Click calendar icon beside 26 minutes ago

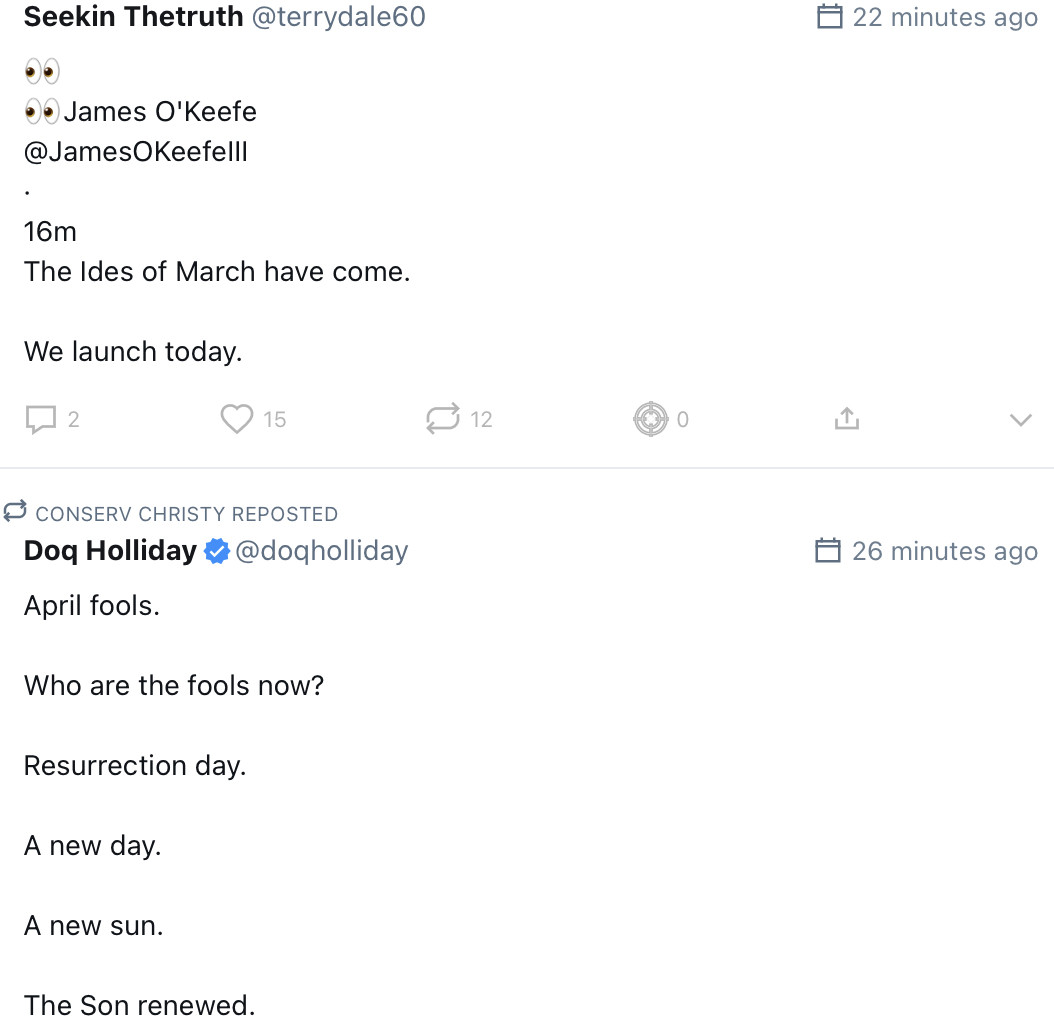828,551
